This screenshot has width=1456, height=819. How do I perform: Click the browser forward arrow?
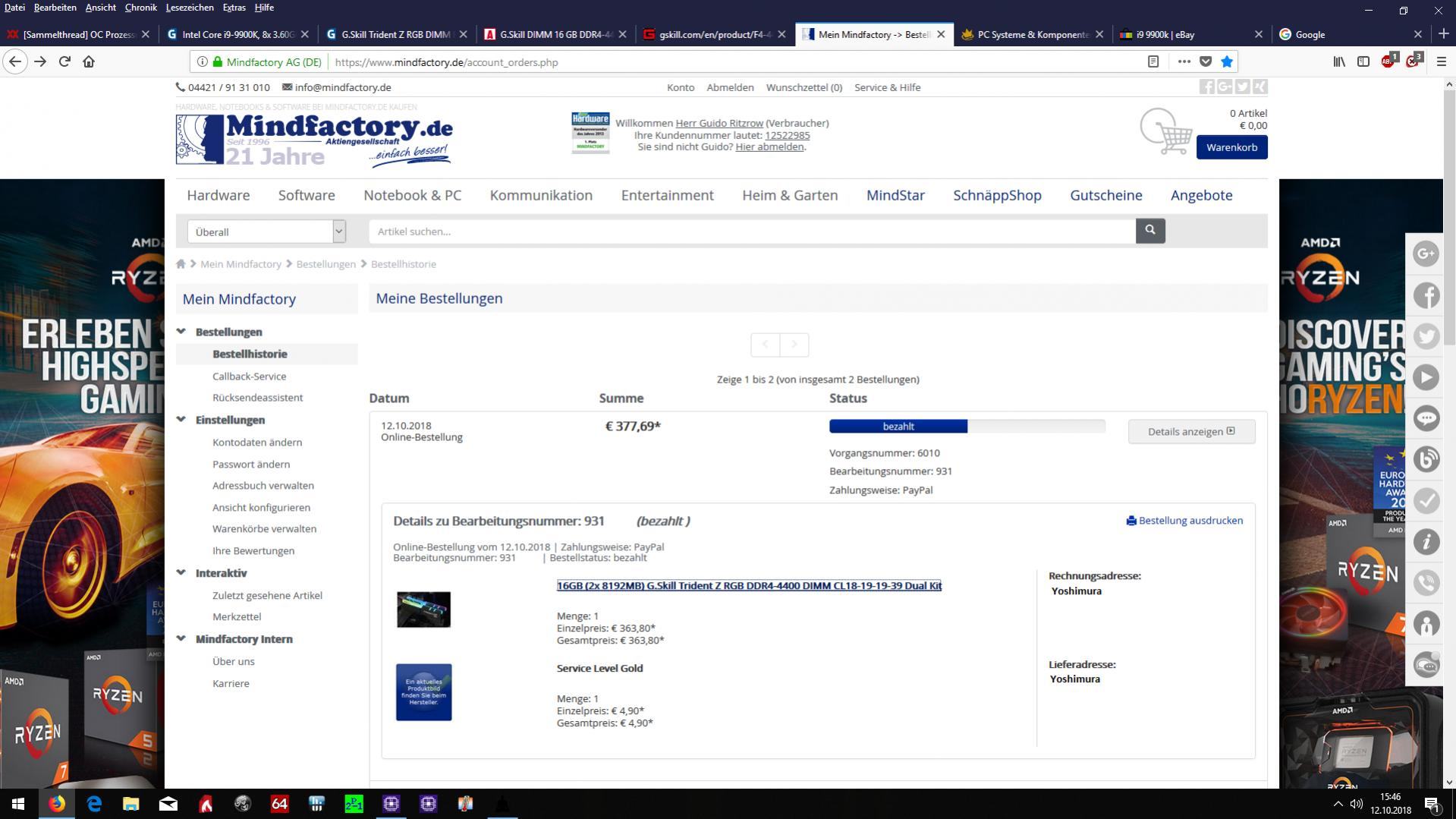[40, 61]
